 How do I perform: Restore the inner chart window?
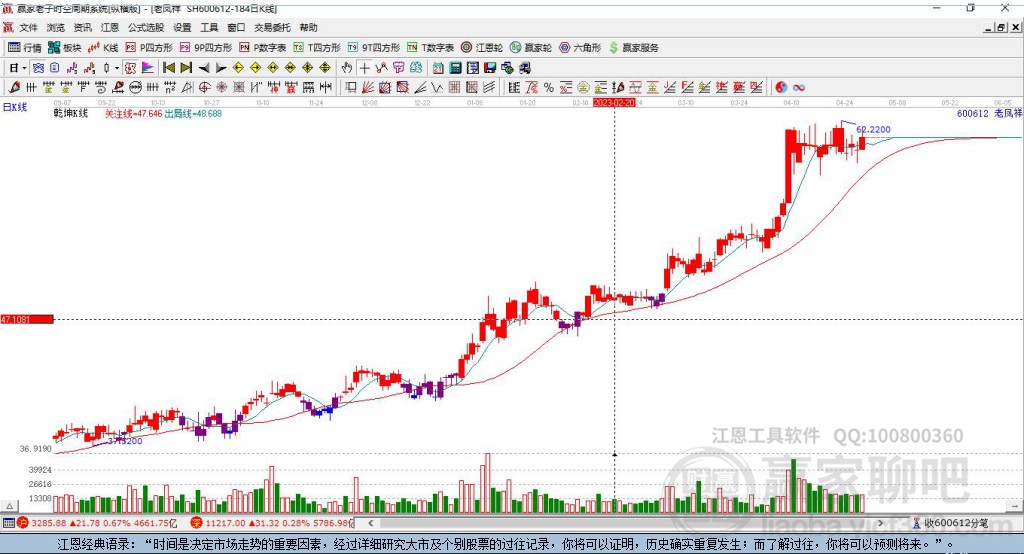pyautogui.click(x=1002, y=27)
